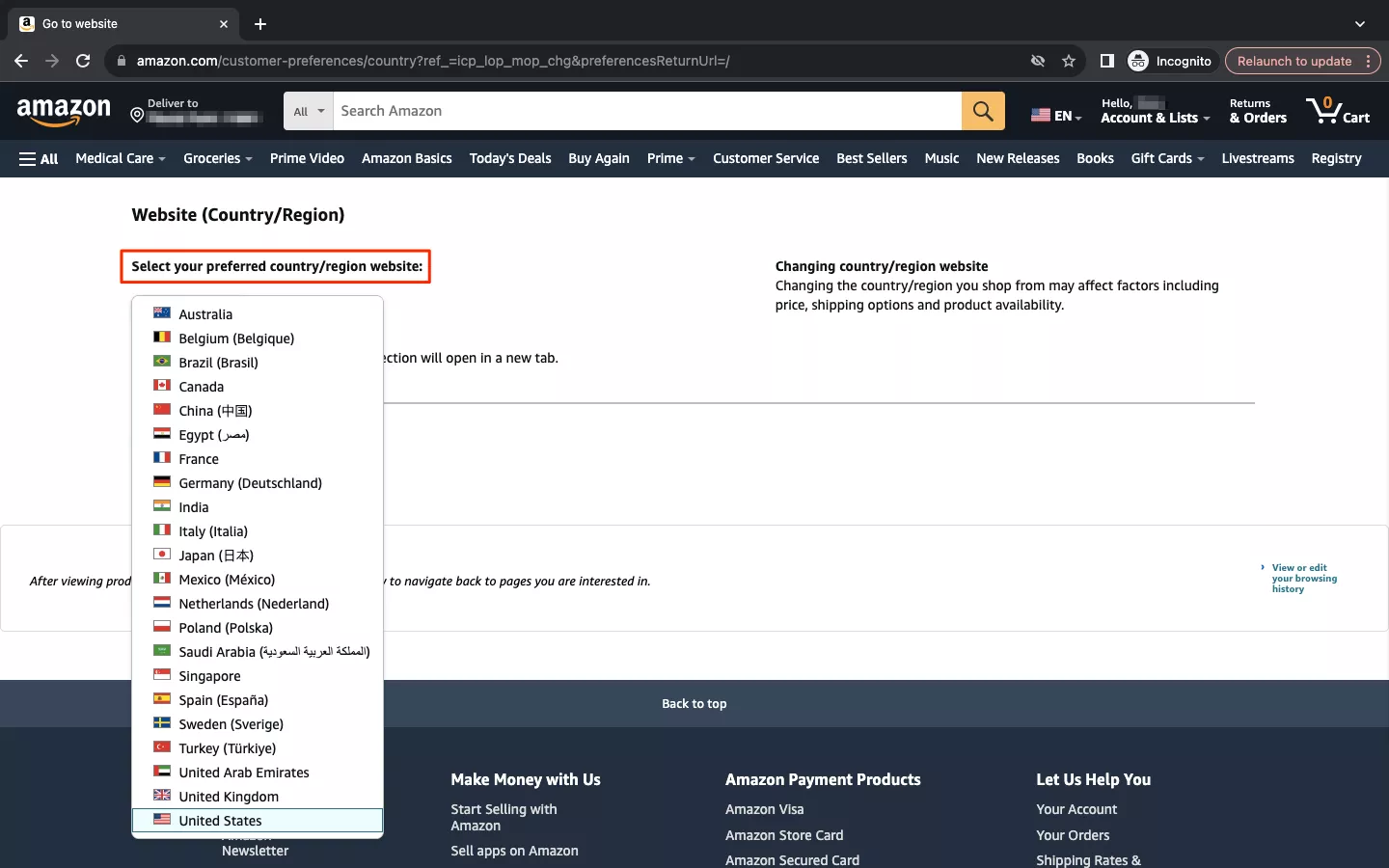Click Back to top bar
Image resolution: width=1389 pixels, height=868 pixels.
(x=694, y=704)
